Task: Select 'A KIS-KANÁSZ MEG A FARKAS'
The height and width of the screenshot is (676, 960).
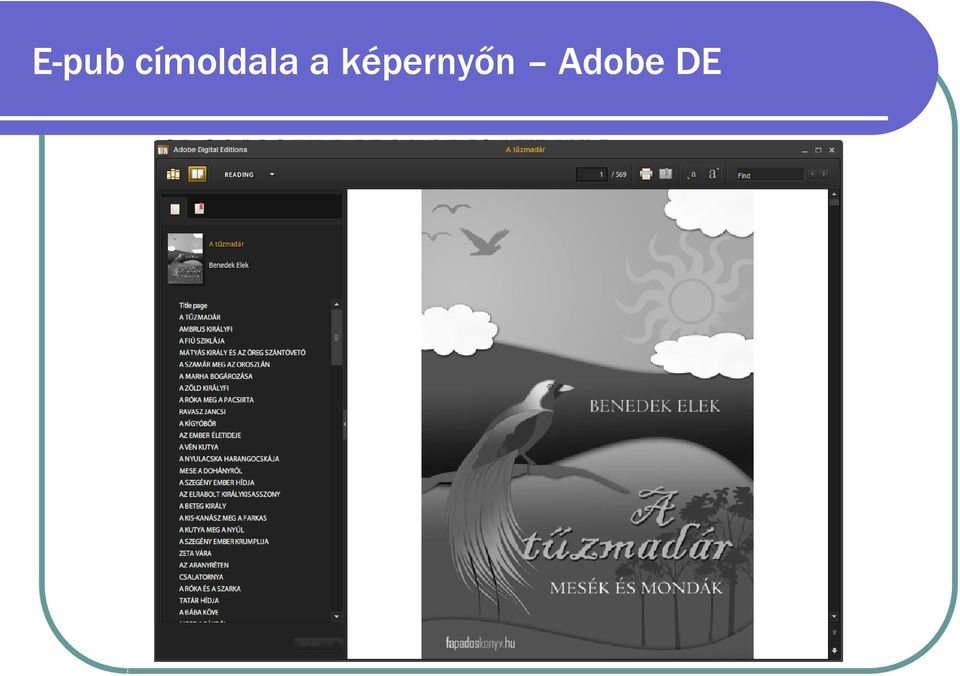Action: pos(223,518)
